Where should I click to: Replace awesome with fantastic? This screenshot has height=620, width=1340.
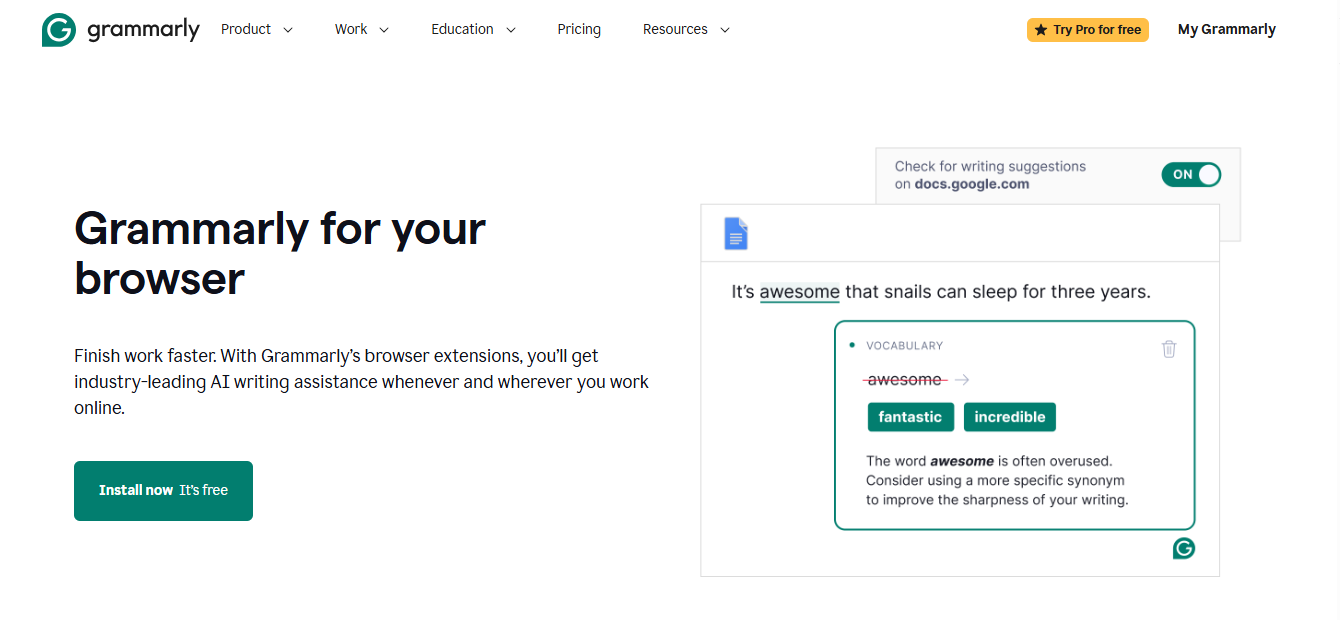tap(910, 416)
